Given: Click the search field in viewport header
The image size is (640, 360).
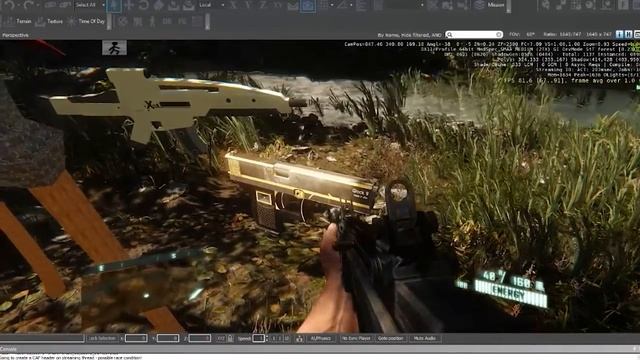Looking at the screenshot, I should point(473,35).
